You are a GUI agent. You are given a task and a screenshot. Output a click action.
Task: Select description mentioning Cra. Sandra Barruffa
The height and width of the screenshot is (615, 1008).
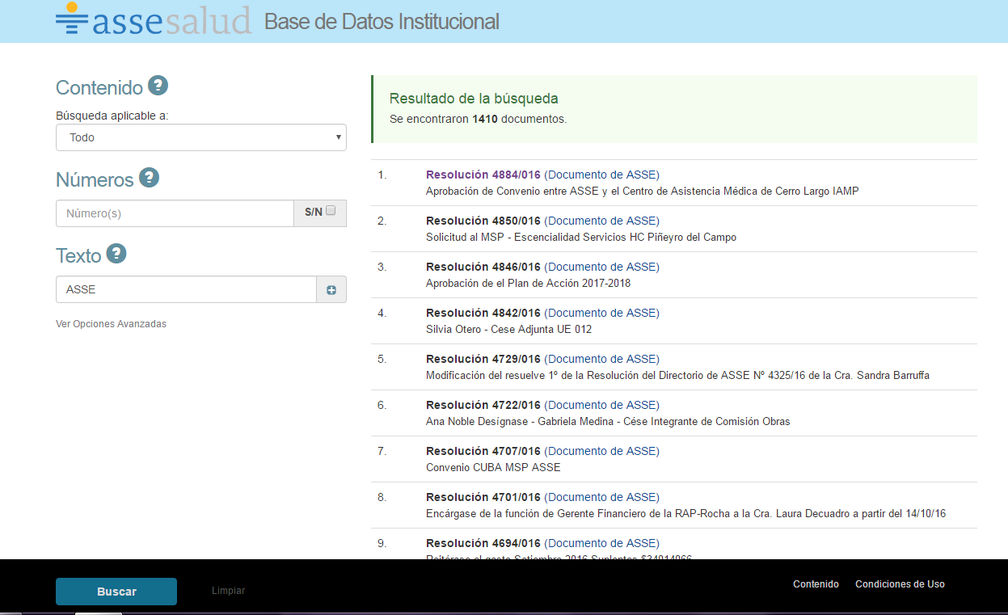pos(678,375)
